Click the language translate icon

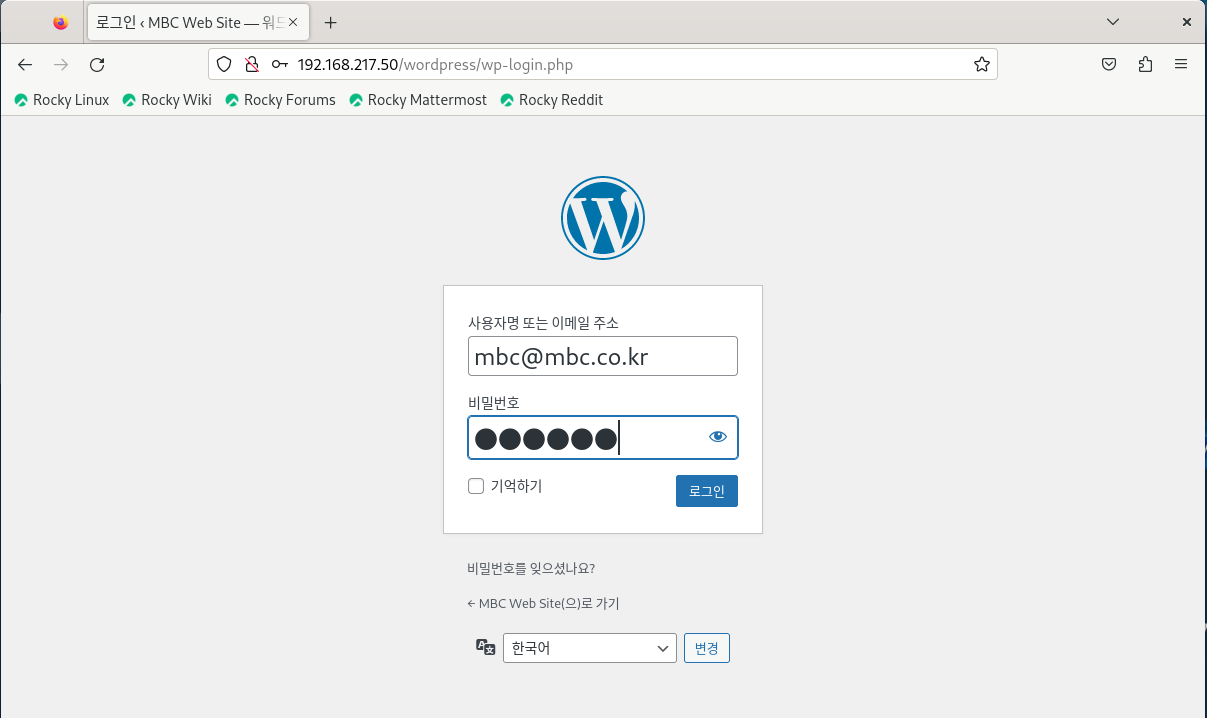(486, 647)
